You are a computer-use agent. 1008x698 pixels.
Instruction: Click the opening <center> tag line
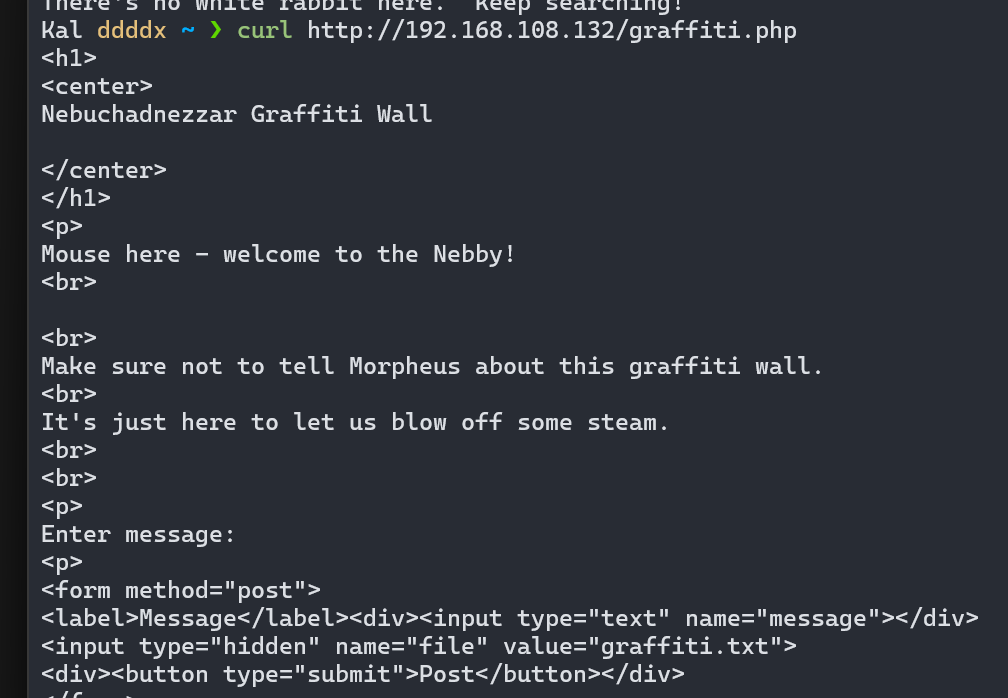coord(97,86)
